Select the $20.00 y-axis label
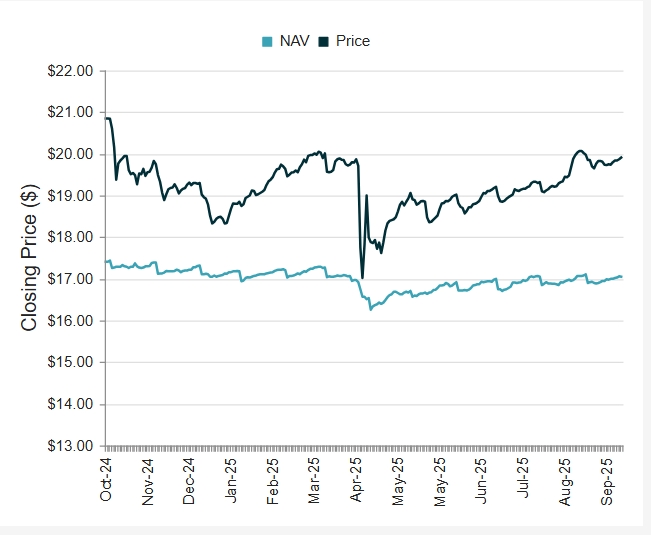 coord(70,154)
